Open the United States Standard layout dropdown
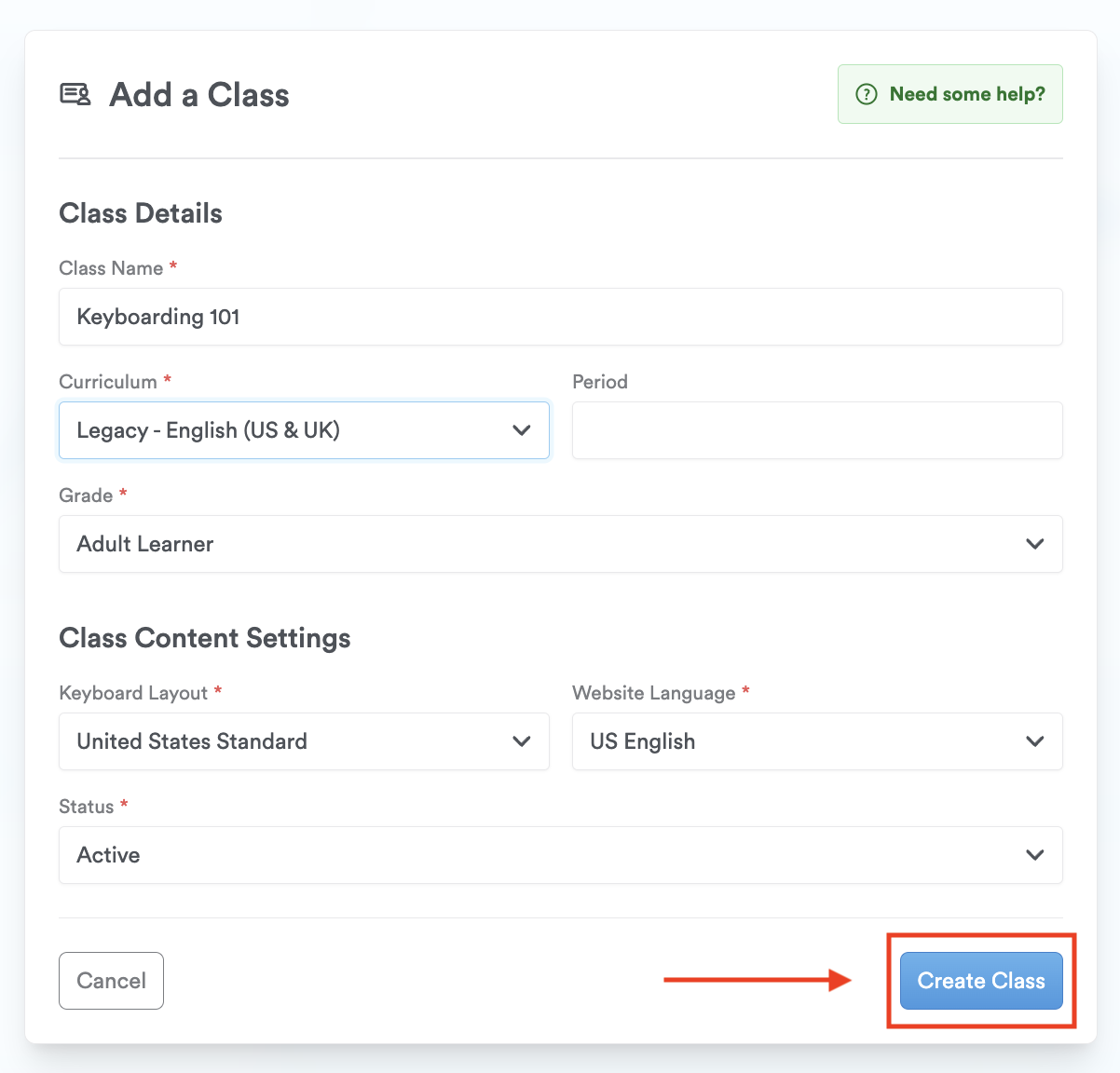Viewport: 1120px width, 1073px height. pyautogui.click(x=303, y=741)
